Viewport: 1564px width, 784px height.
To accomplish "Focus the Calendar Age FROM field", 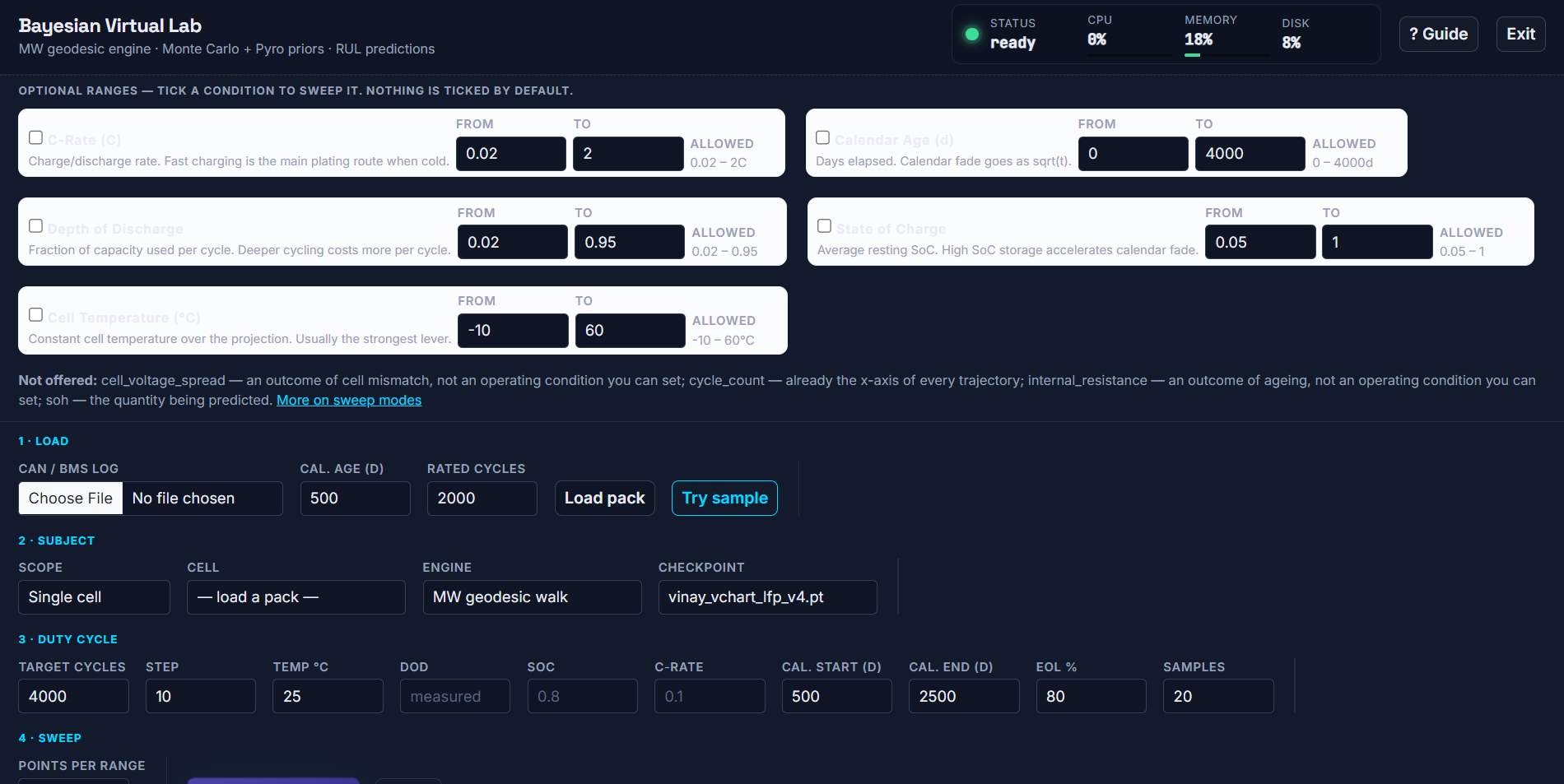I will [x=1133, y=154].
